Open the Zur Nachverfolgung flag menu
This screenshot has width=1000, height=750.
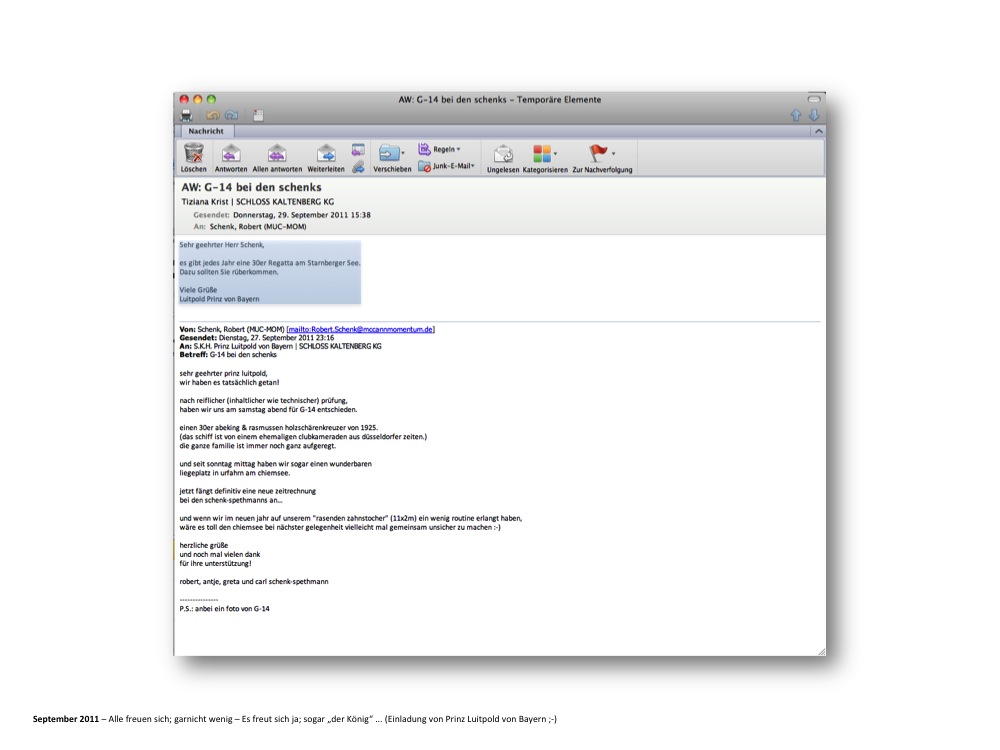(601, 153)
